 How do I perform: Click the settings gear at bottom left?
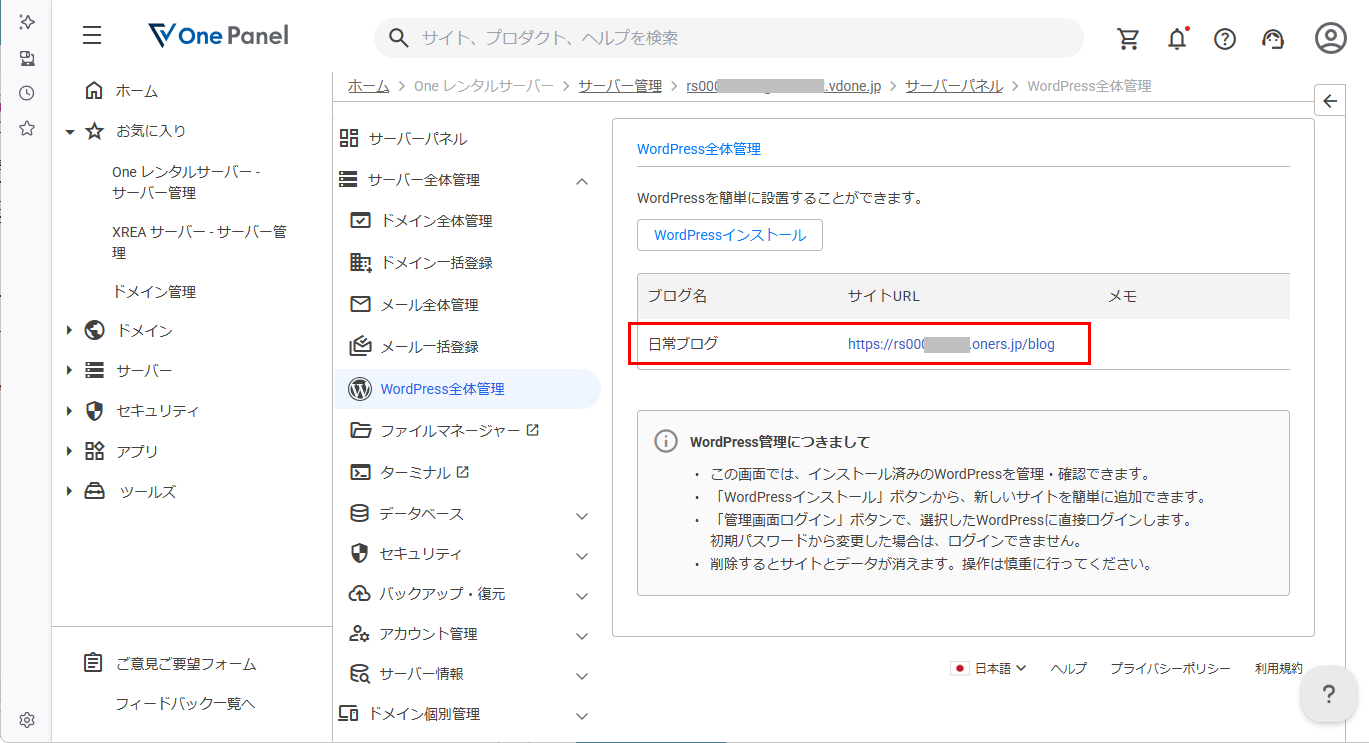26,719
